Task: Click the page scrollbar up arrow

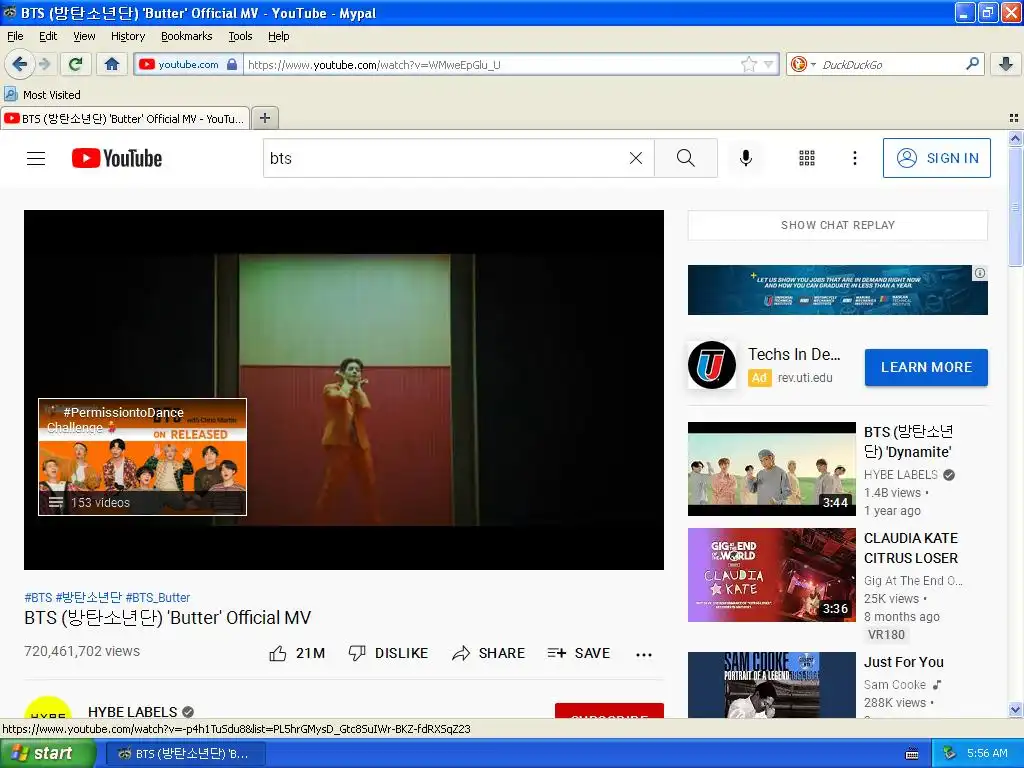Action: tap(1015, 138)
